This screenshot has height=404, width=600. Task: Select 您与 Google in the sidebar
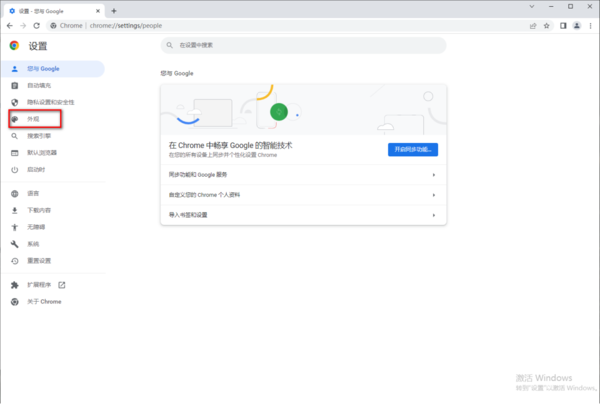pos(53,69)
